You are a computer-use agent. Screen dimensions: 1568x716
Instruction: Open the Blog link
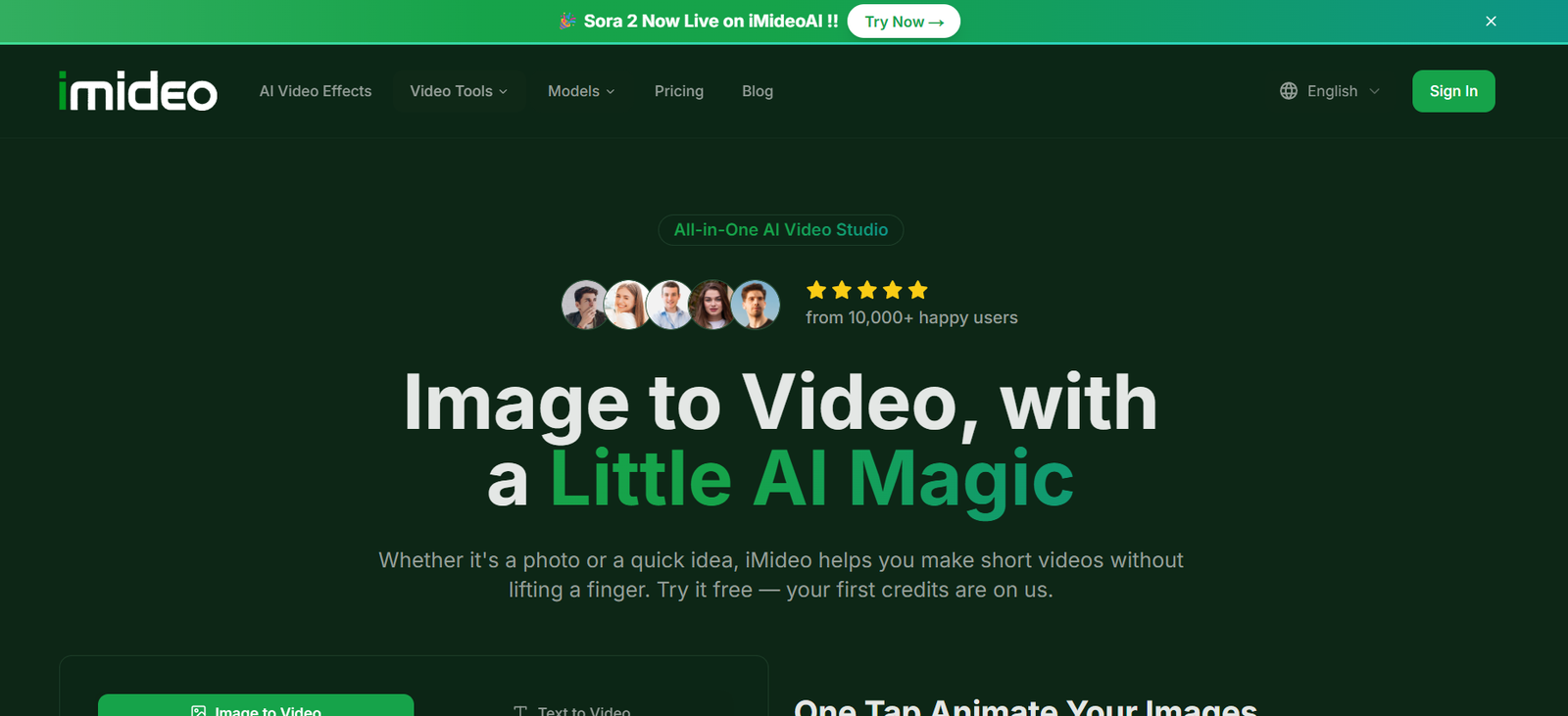[x=758, y=91]
